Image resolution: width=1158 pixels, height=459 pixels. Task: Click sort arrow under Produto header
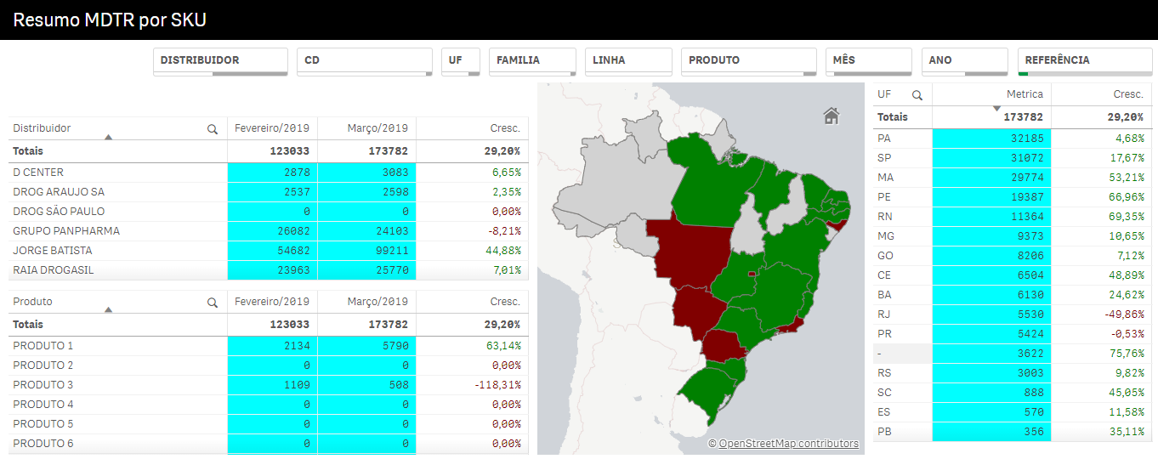click(x=108, y=310)
